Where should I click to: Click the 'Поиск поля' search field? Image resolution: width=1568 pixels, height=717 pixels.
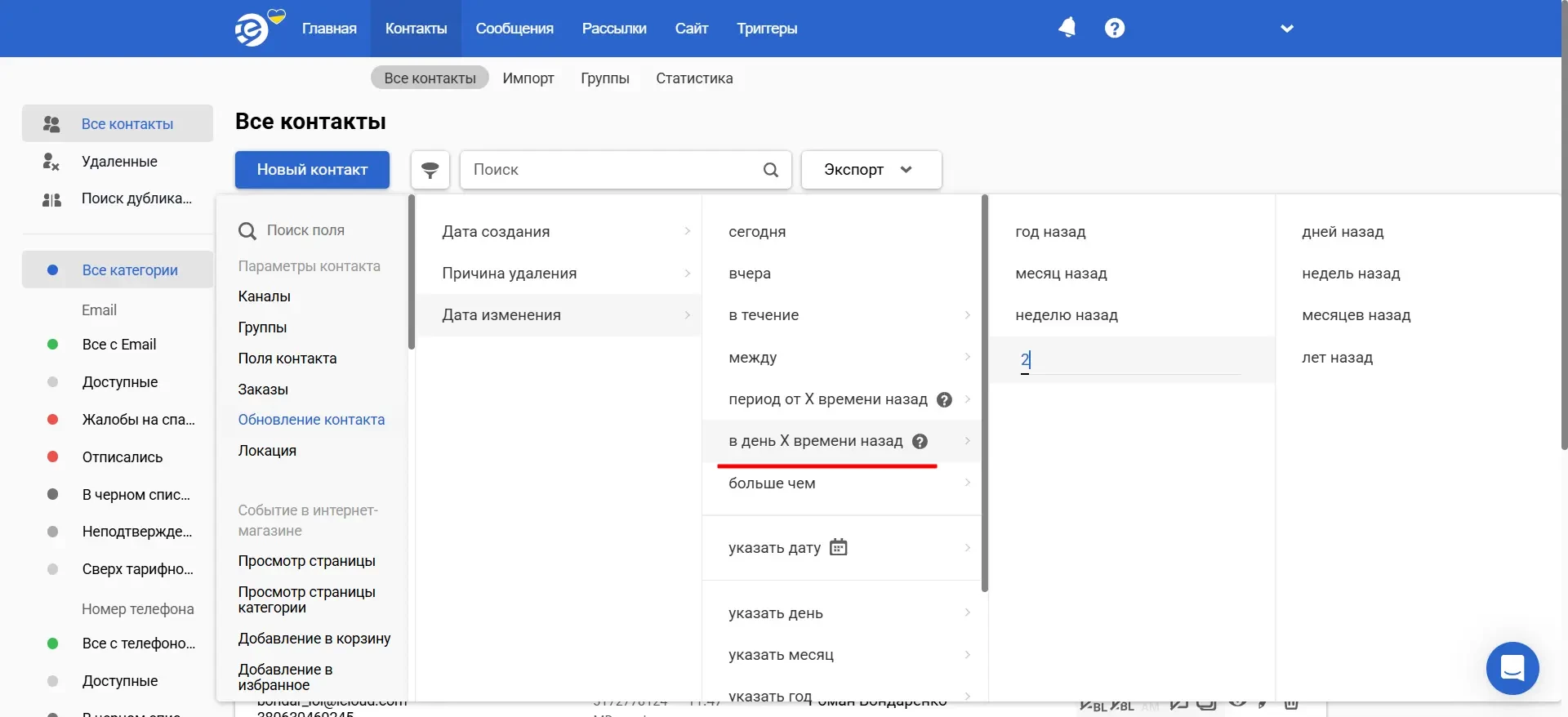pos(318,230)
